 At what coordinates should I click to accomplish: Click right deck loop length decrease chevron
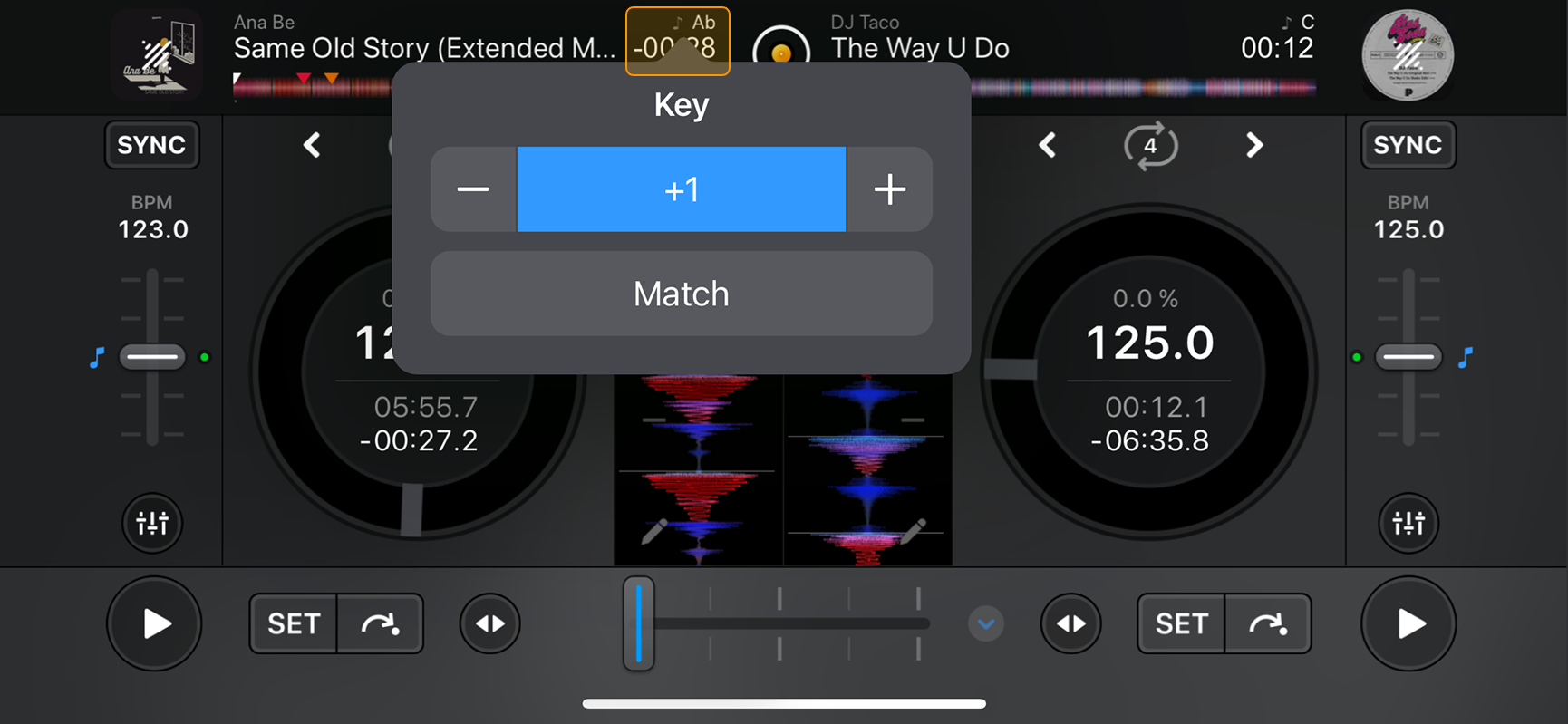[x=1048, y=145]
